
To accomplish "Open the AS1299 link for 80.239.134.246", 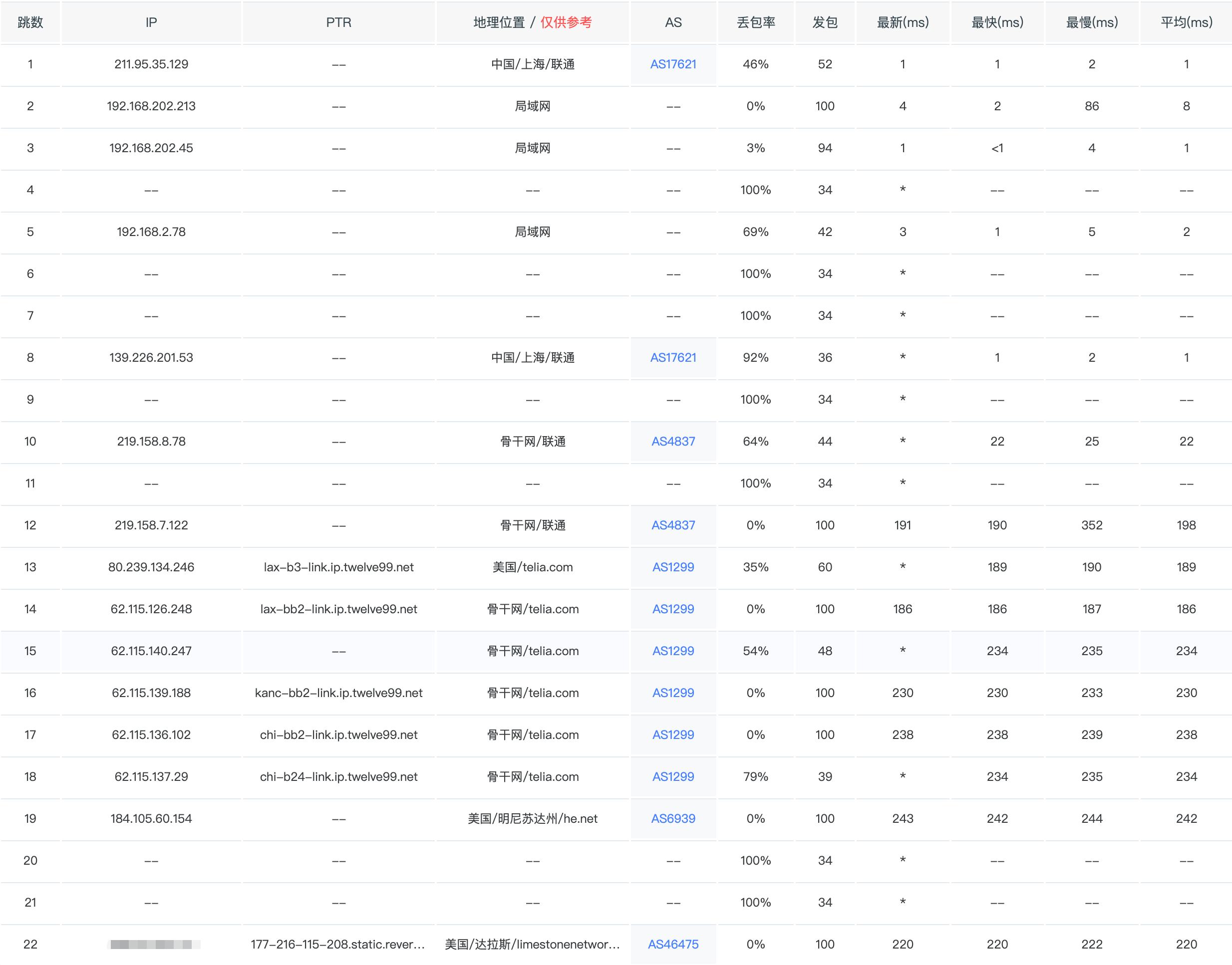I will coord(672,567).
